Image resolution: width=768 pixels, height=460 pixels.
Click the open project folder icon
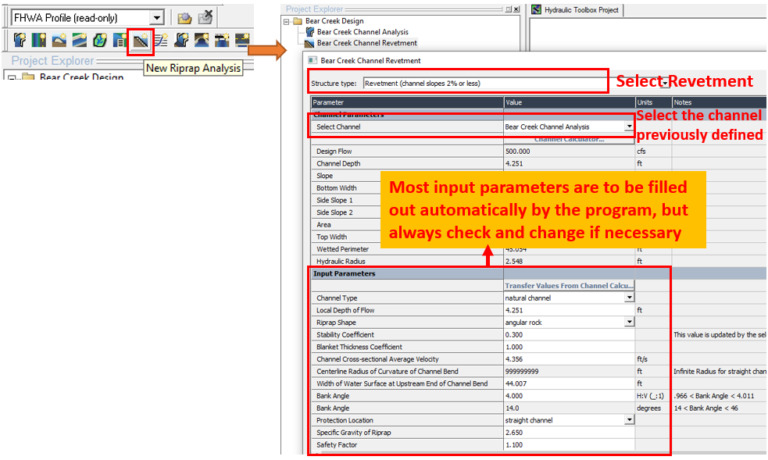pos(184,18)
